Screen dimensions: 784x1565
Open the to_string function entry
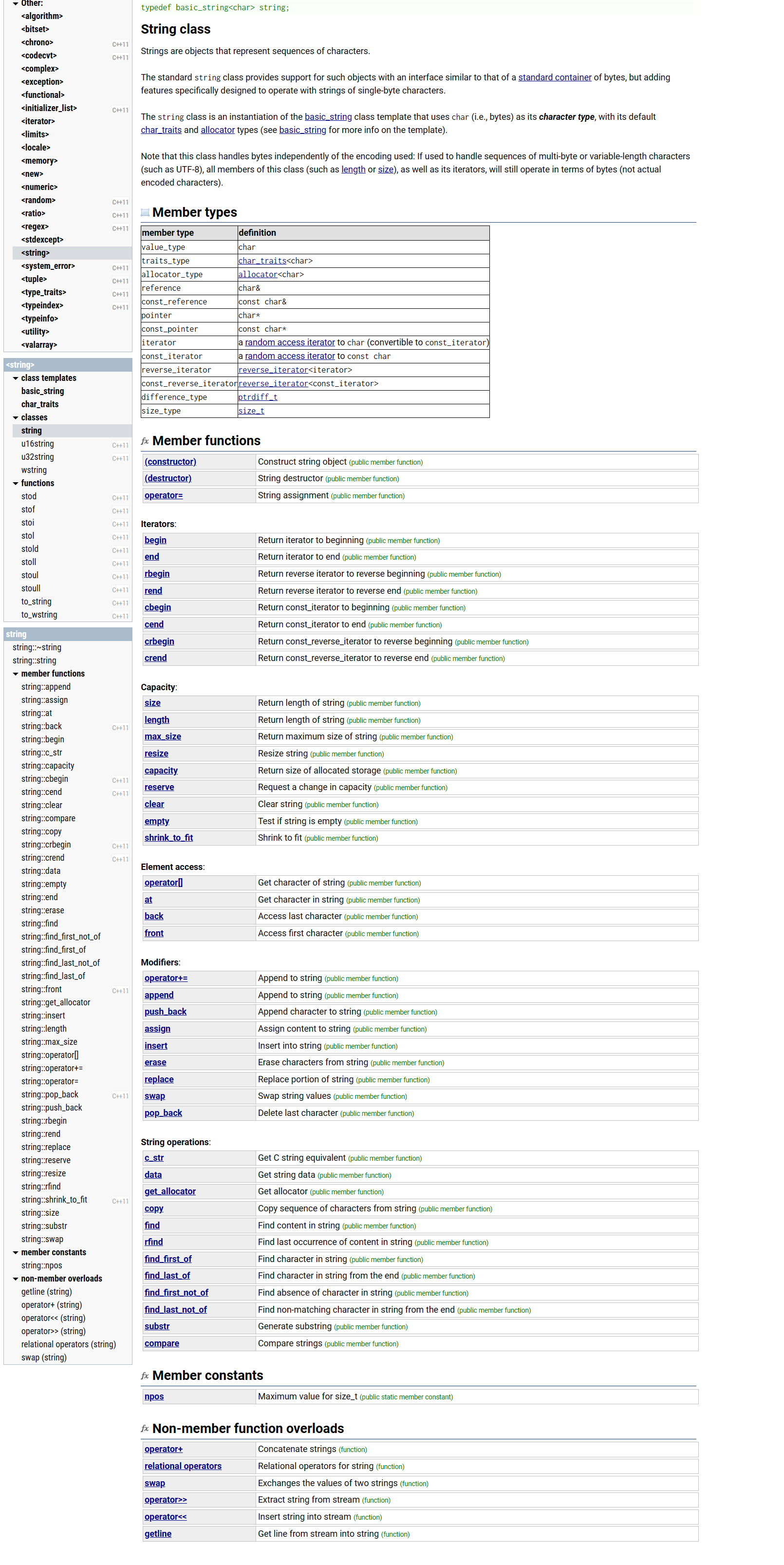tap(37, 602)
